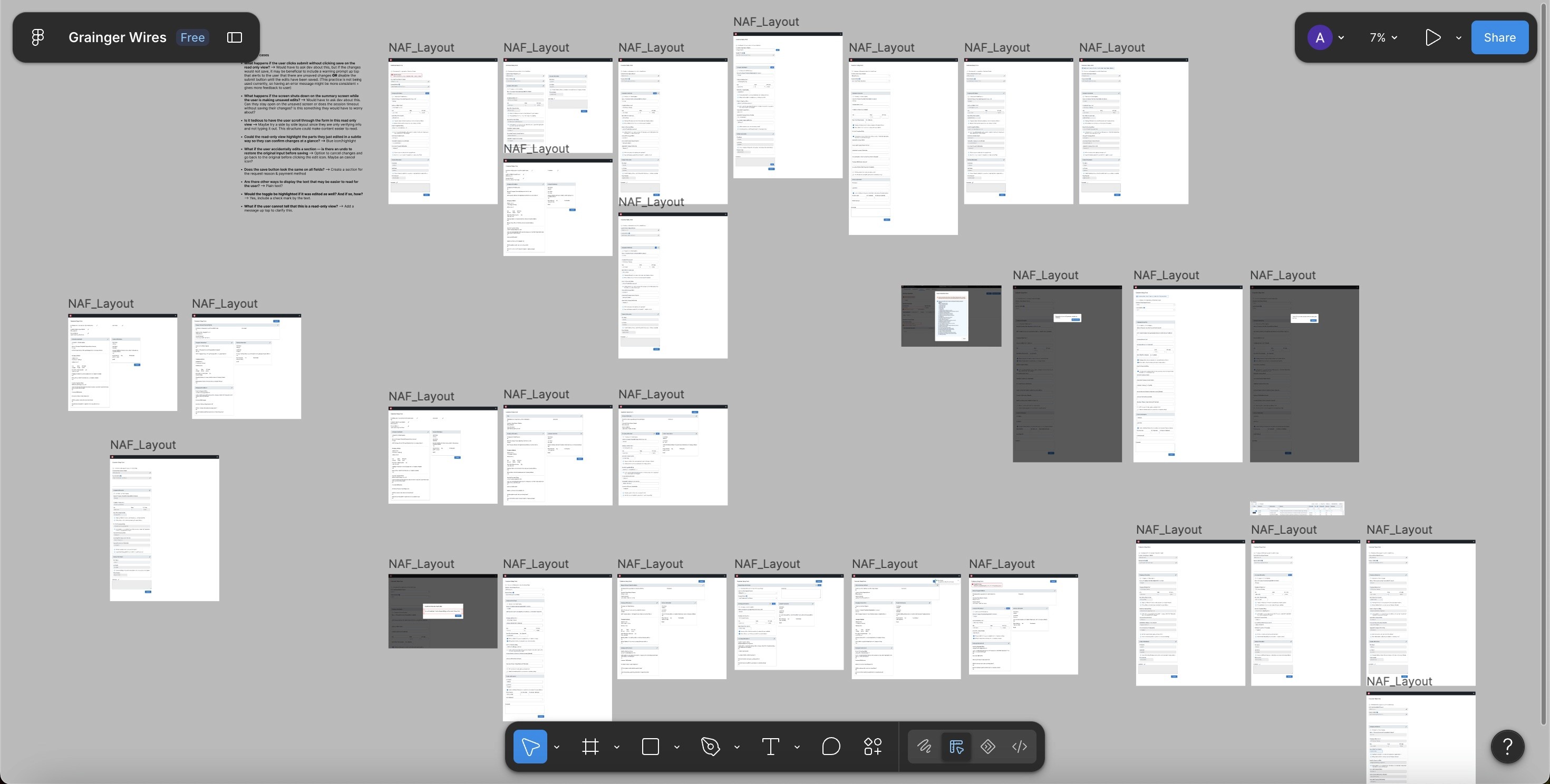Open the help question mark button
Screen dimensions: 1550x784
coord(1507,747)
